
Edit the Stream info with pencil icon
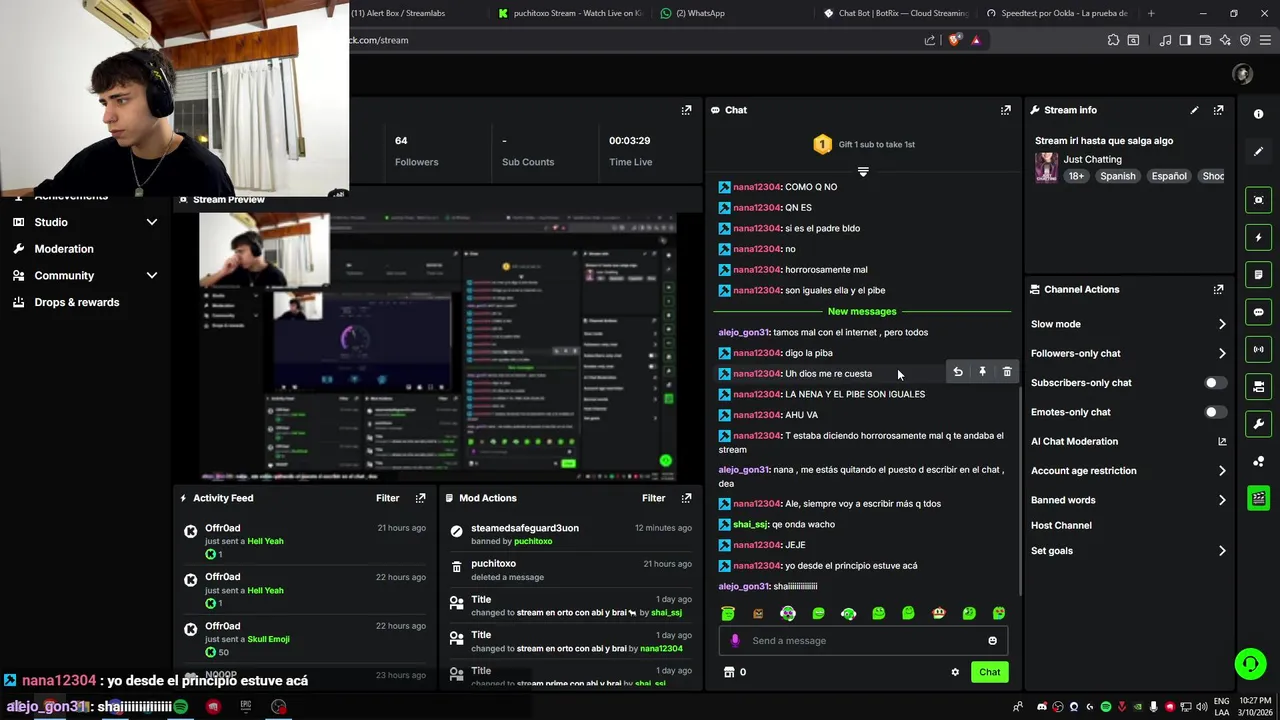1194,110
